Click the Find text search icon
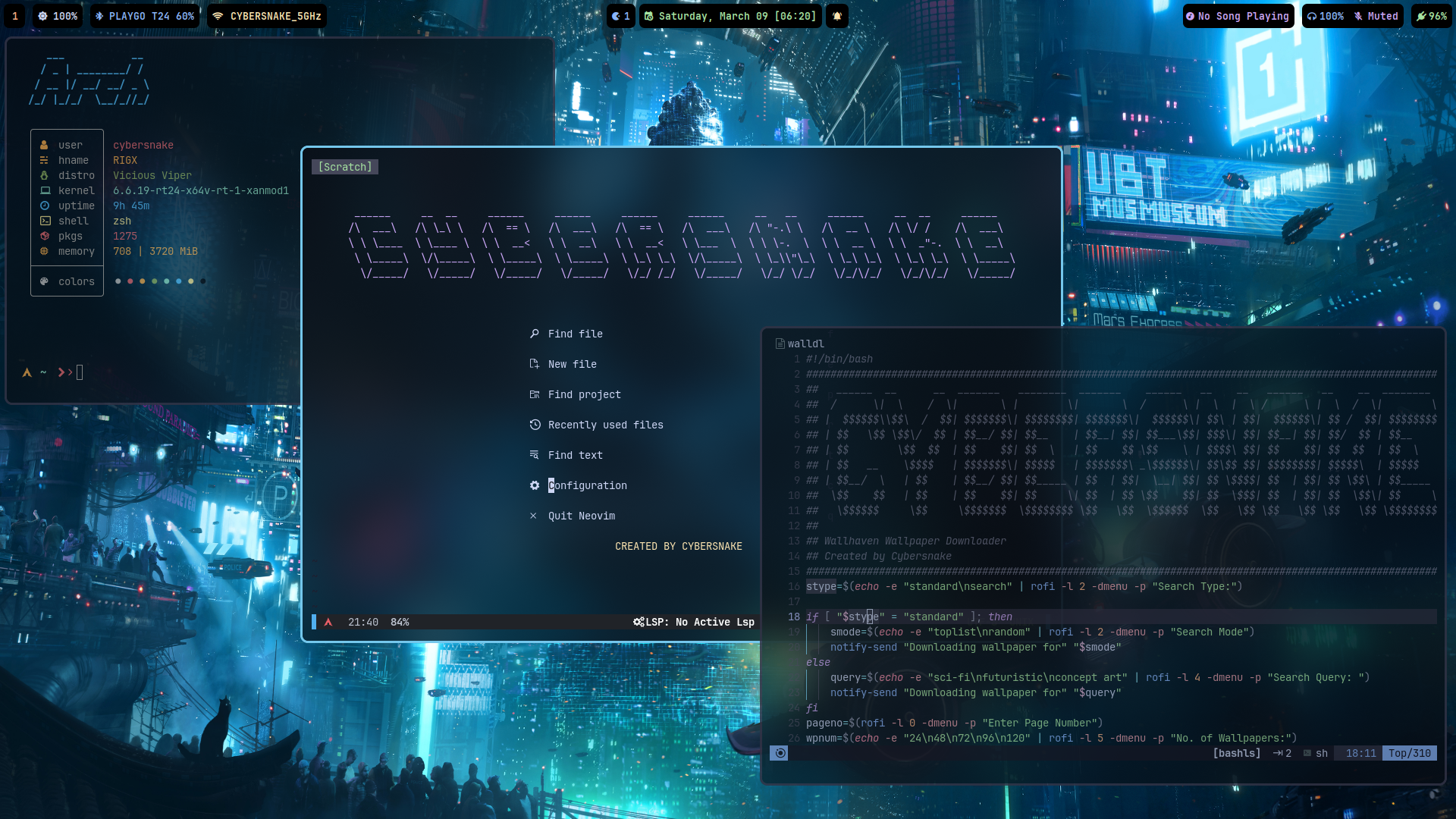The width and height of the screenshot is (1456, 819). coord(534,455)
